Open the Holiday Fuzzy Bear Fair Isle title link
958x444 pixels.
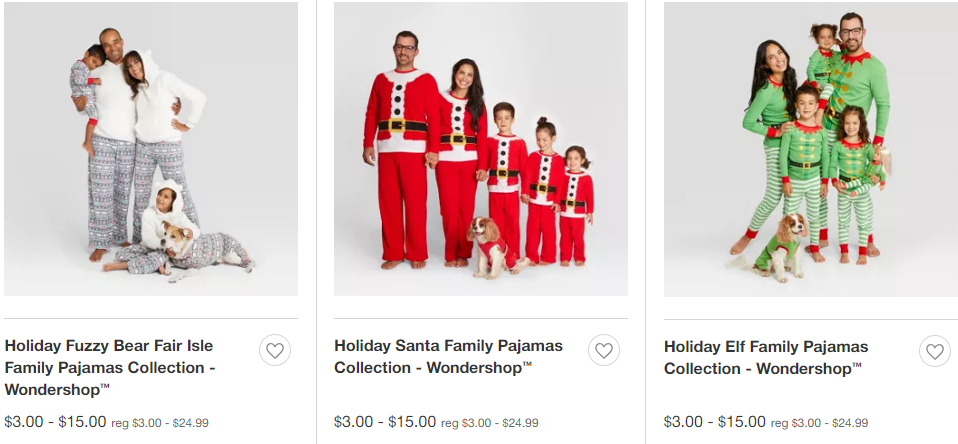pyautogui.click(x=109, y=367)
